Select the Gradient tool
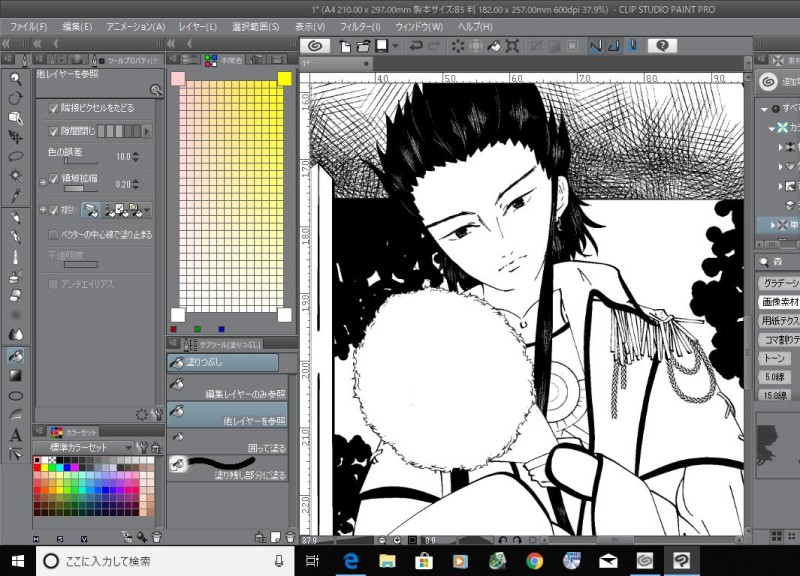 (16, 376)
